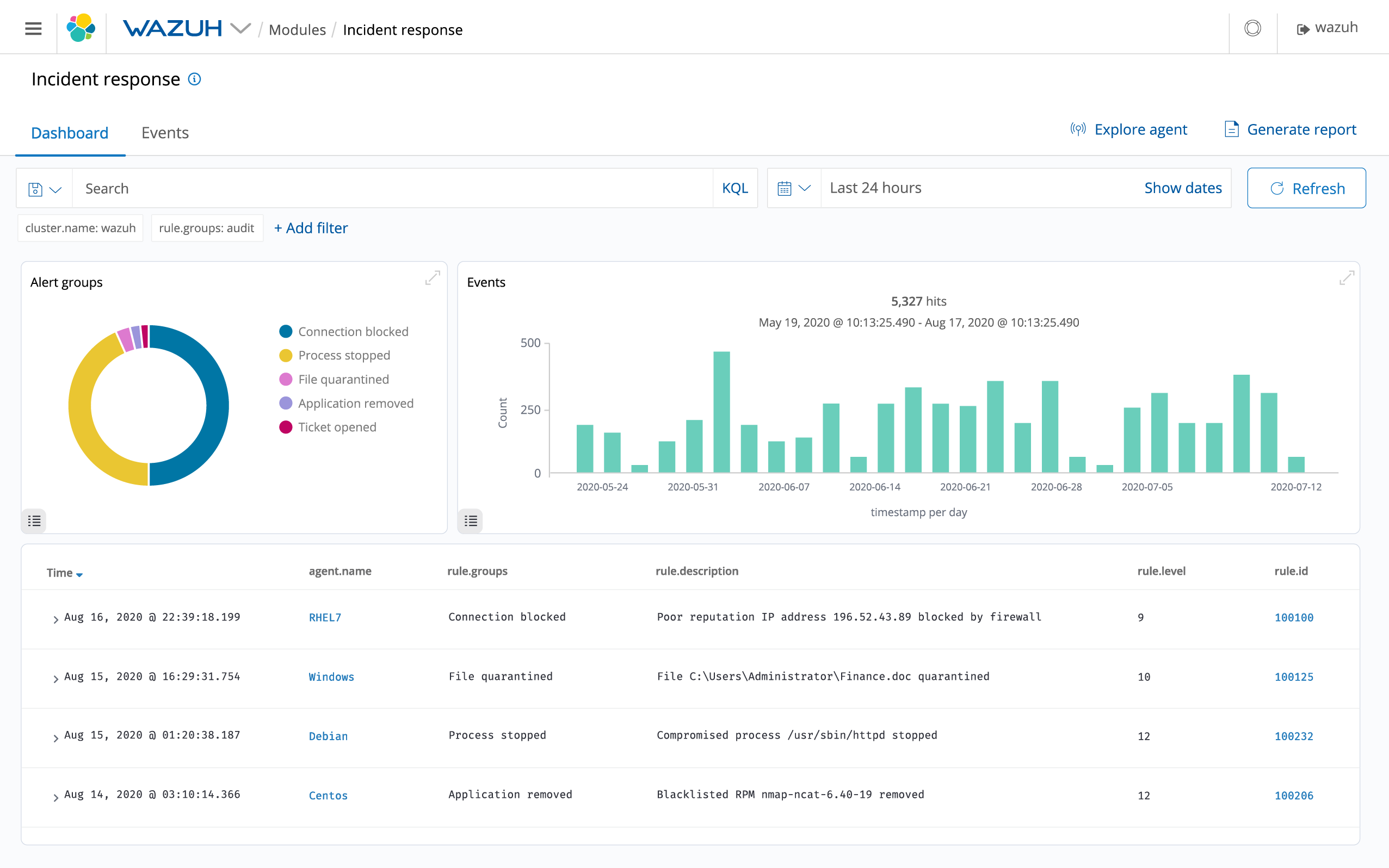Click the Elastic logo in the header

81,28
